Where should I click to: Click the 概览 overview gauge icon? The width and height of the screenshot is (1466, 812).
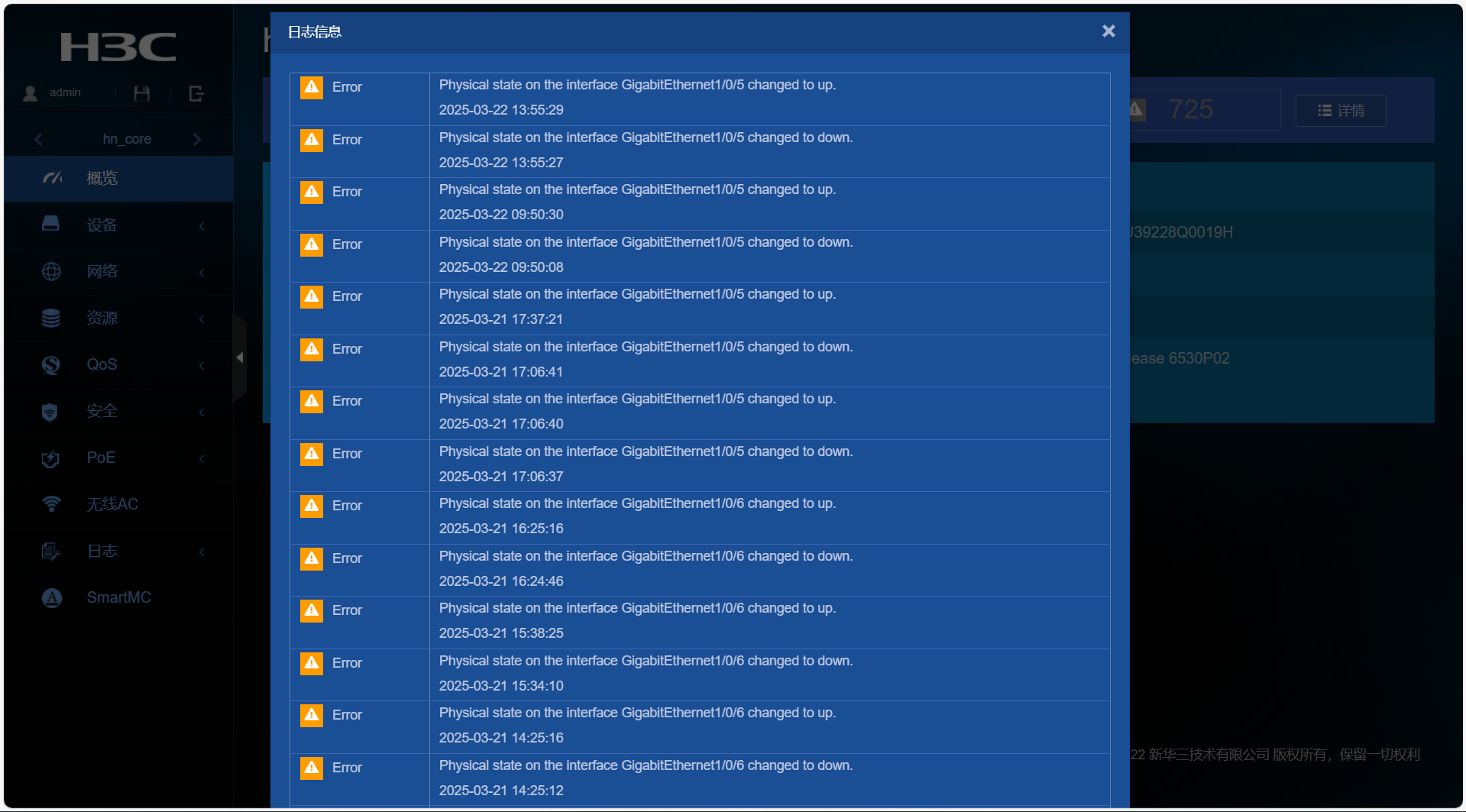point(52,178)
